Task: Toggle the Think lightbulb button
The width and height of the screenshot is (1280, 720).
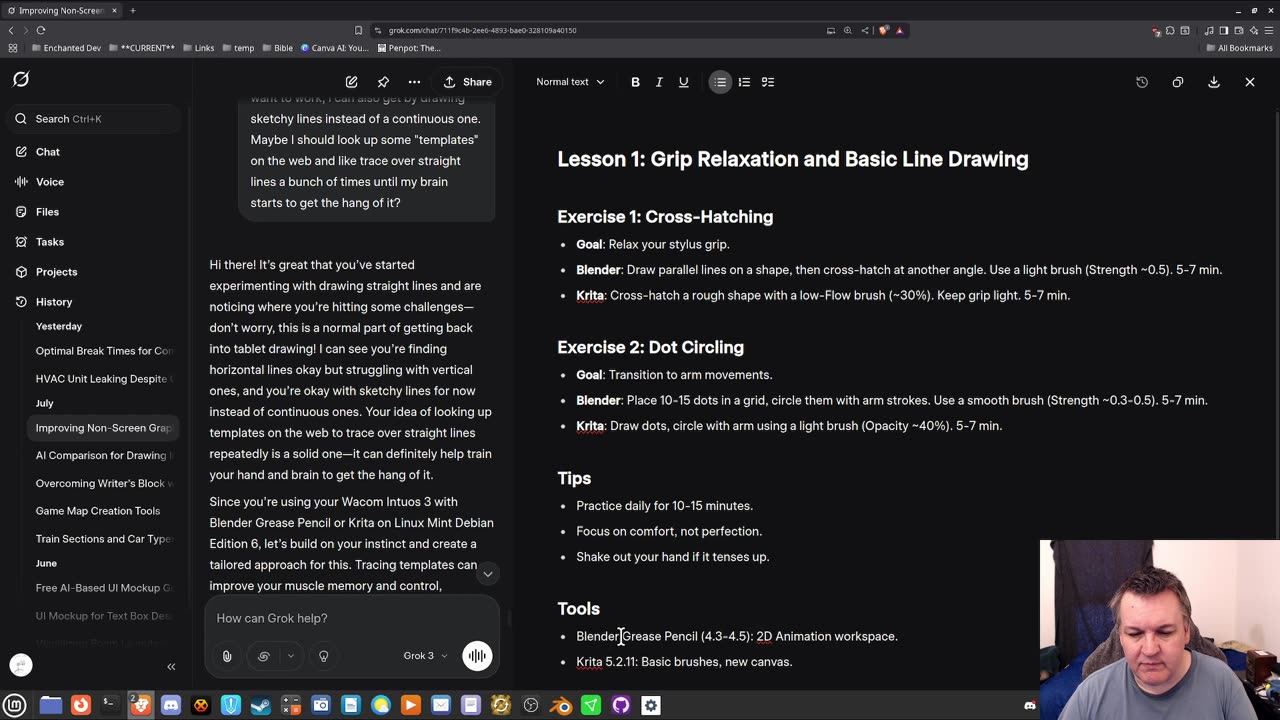Action: point(324,656)
